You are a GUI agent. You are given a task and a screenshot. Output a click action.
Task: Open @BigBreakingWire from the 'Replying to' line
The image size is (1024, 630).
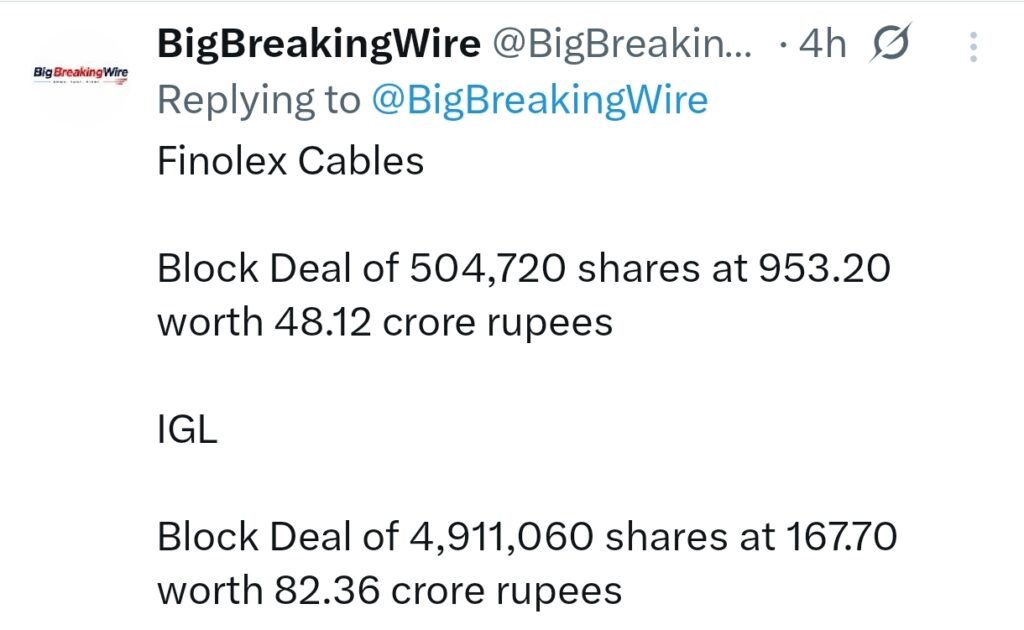542,99
